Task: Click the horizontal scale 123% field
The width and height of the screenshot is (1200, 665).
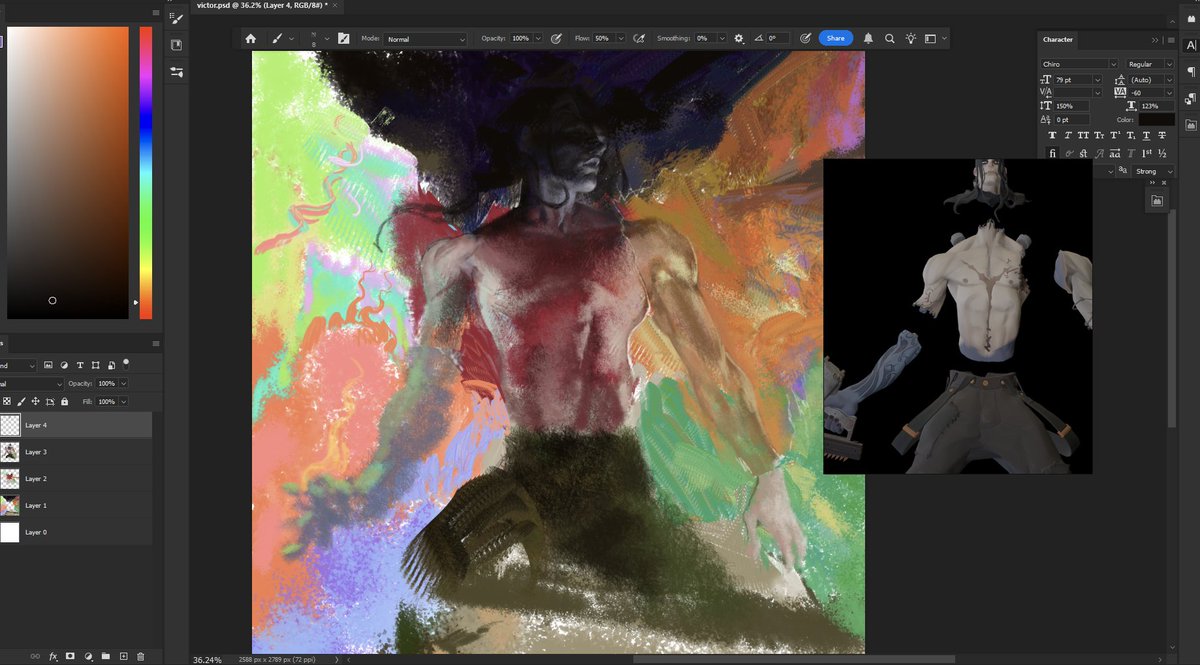Action: coord(1157,106)
